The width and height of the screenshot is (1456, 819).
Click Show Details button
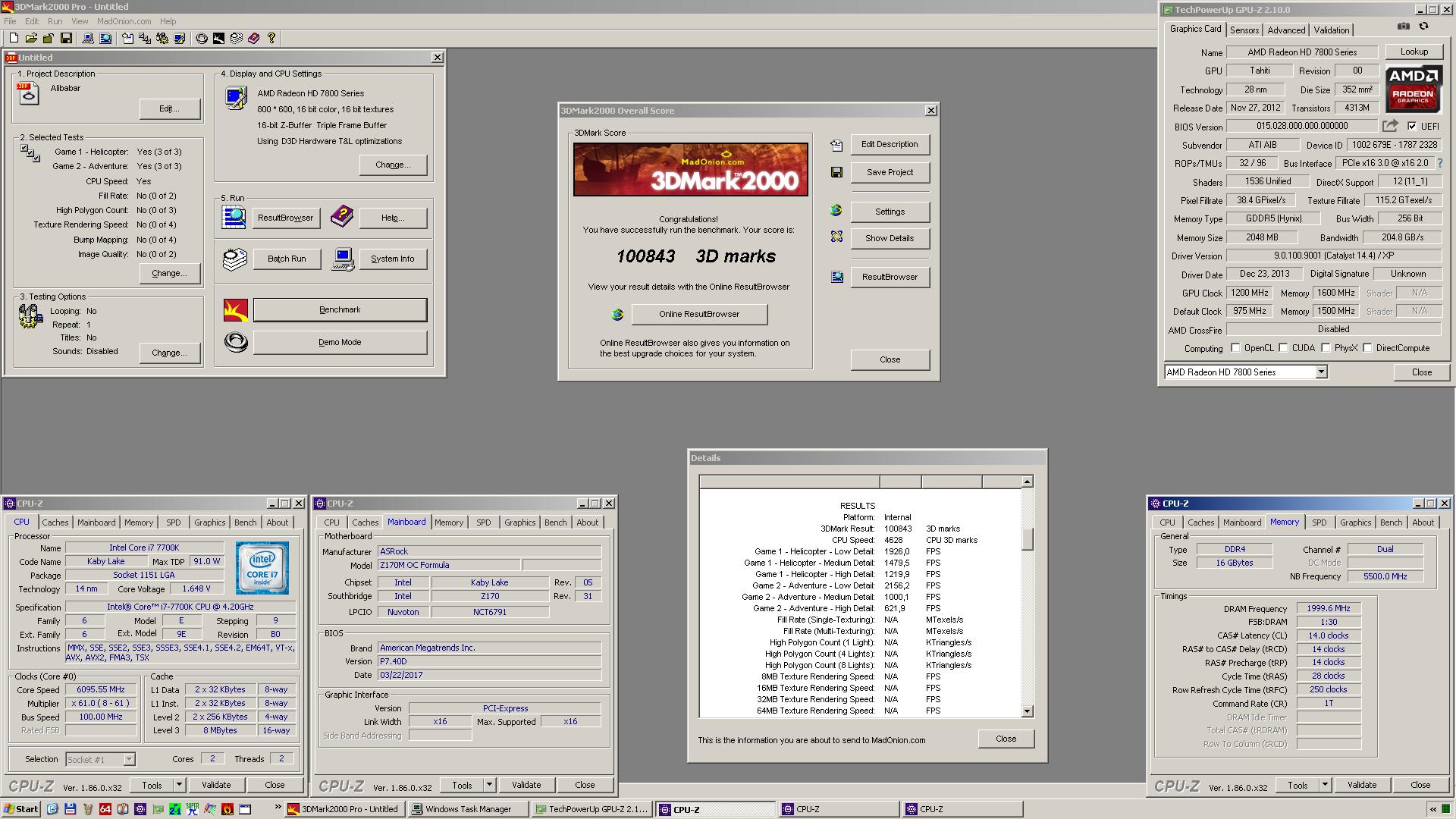pos(890,238)
